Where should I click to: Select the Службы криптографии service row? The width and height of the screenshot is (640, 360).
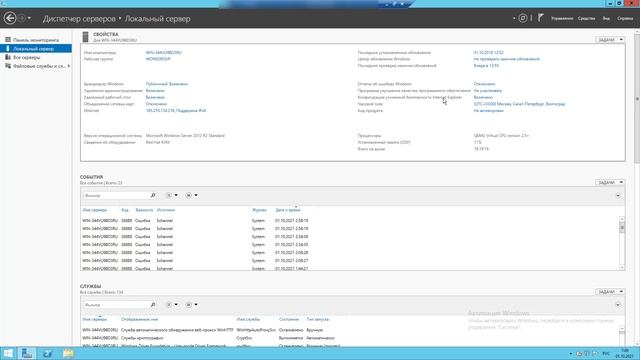[x=351, y=338]
